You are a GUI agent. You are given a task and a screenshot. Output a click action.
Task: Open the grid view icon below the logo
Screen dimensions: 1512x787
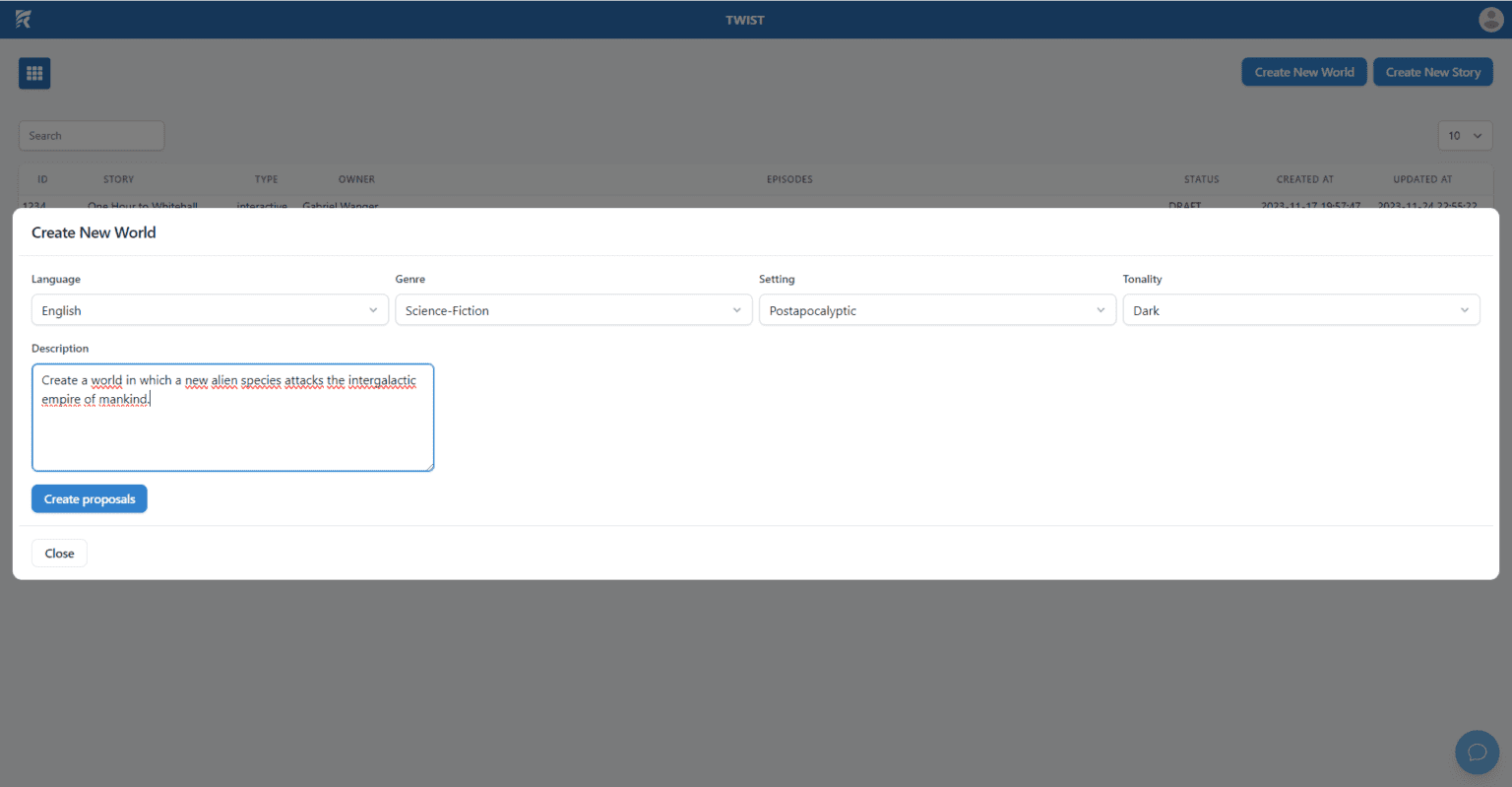tap(34, 72)
